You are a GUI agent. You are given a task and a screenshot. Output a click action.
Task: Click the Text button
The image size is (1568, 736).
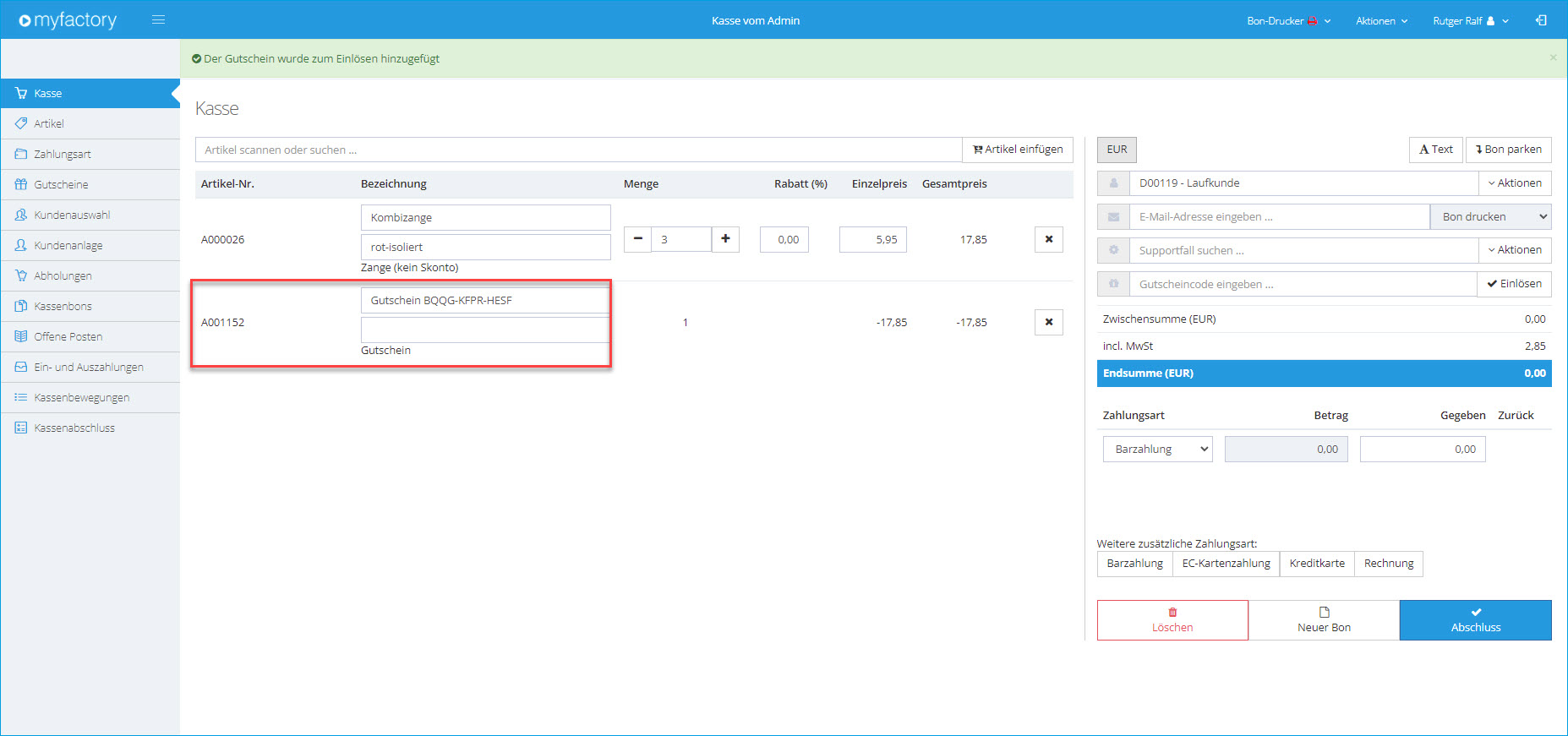(x=1436, y=150)
